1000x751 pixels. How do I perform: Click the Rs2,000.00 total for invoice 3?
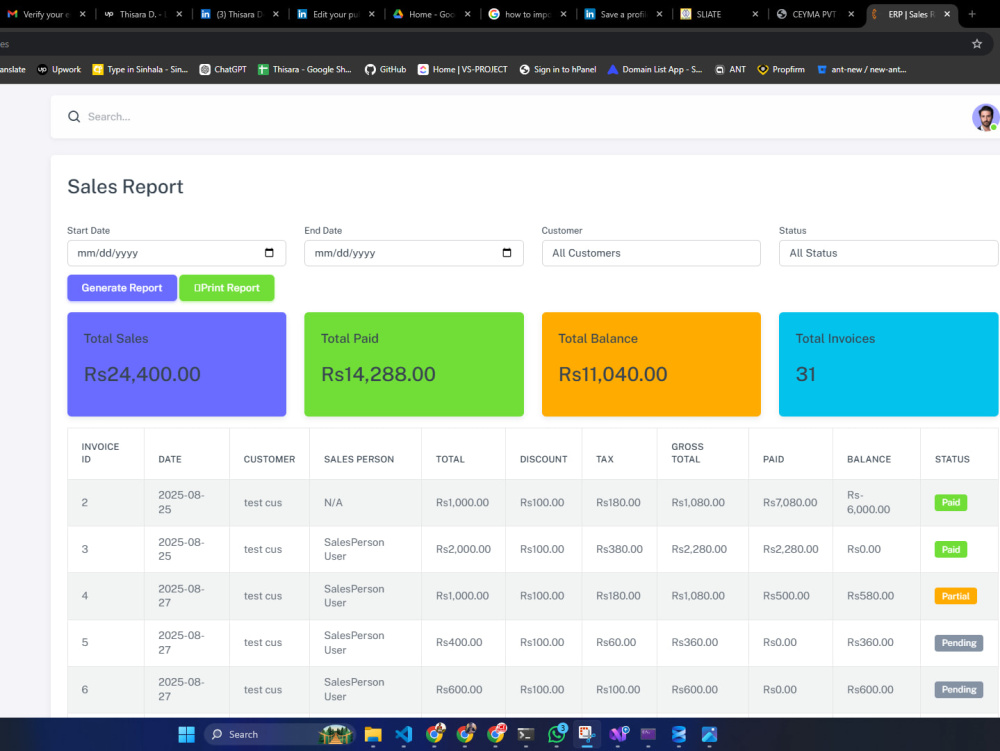point(463,549)
